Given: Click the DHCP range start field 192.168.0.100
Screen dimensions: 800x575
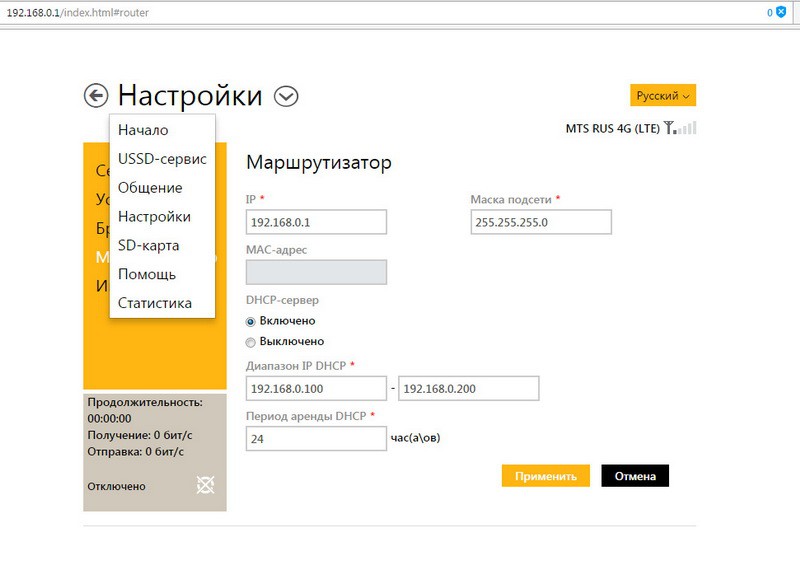Looking at the screenshot, I should click(316, 388).
